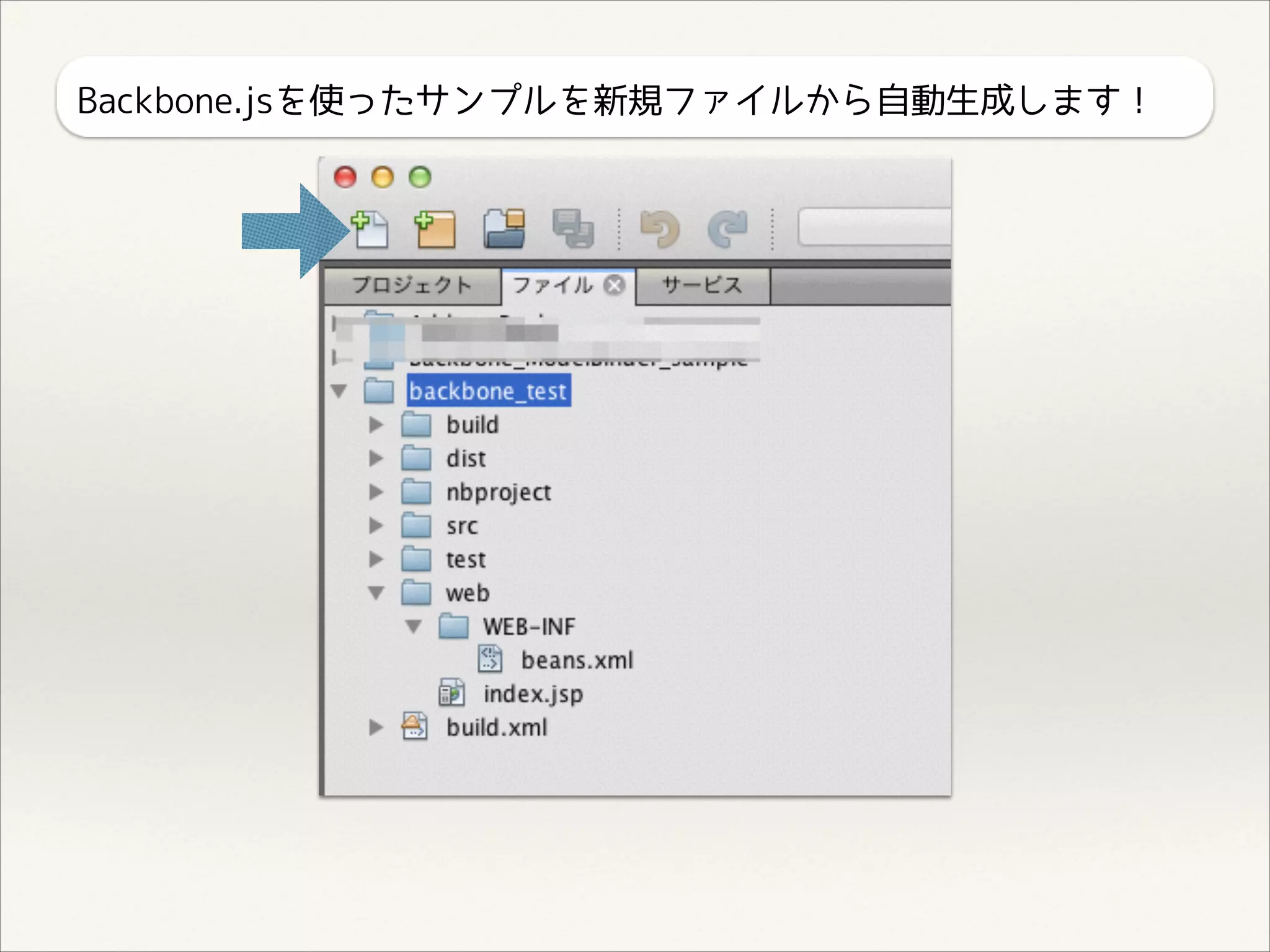Collapse the web folder node

click(x=376, y=593)
